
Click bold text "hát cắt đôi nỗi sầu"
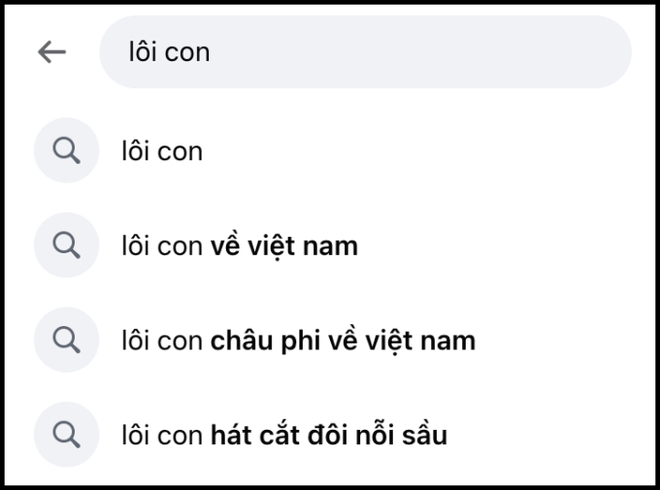(329, 435)
